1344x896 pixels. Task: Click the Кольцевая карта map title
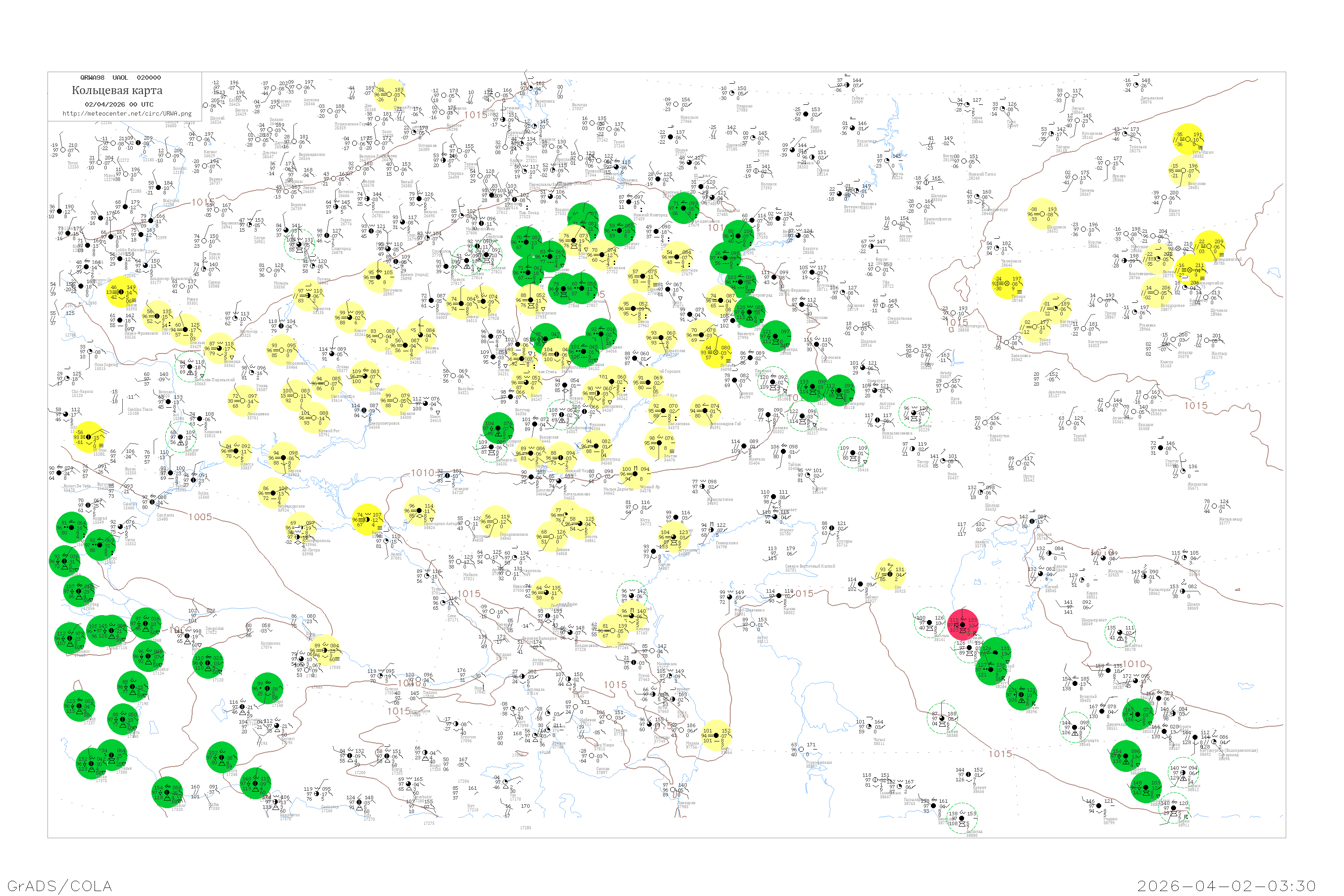(x=117, y=90)
